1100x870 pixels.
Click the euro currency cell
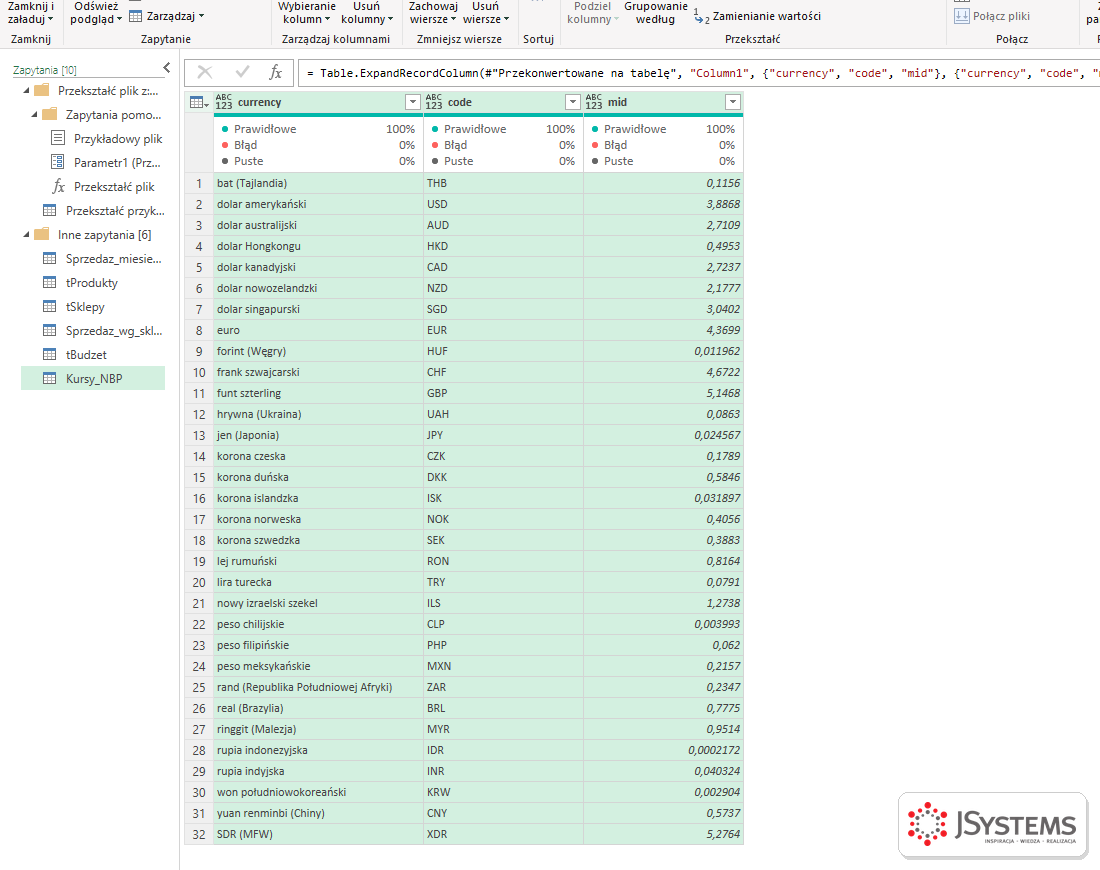coord(318,330)
